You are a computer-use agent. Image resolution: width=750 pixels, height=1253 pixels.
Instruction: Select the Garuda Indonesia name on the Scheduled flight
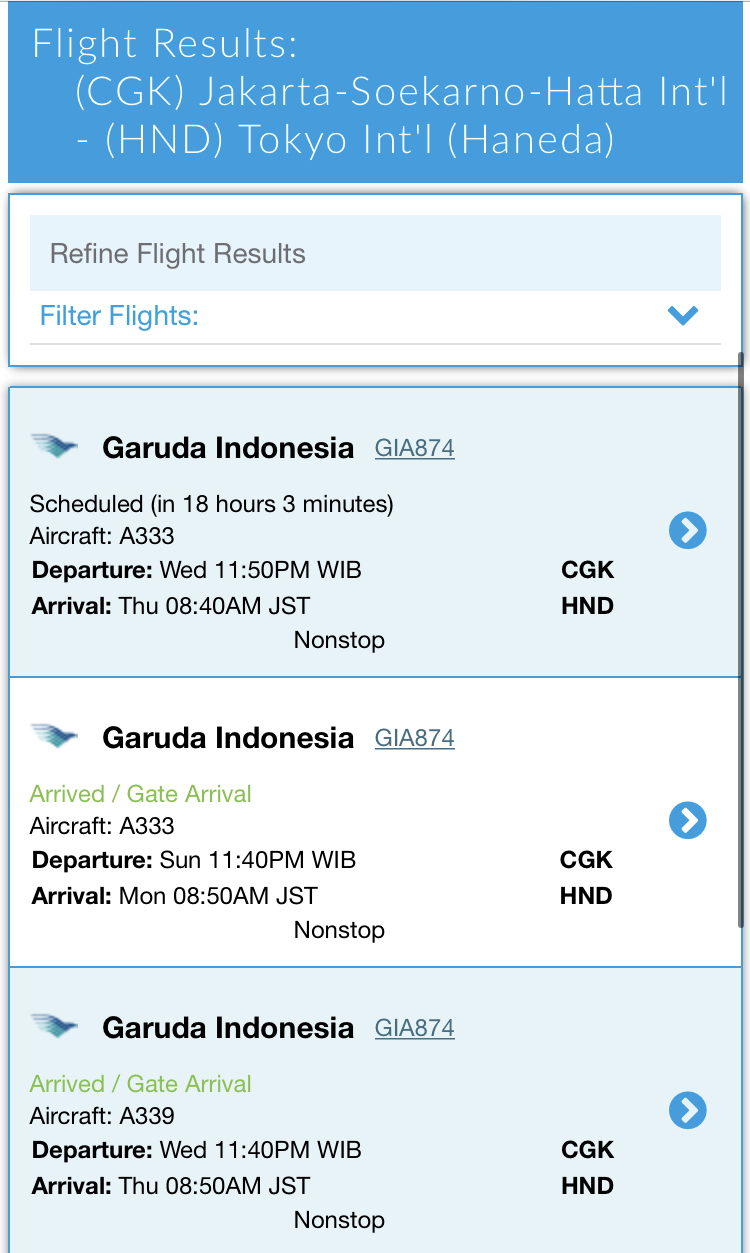click(x=228, y=448)
